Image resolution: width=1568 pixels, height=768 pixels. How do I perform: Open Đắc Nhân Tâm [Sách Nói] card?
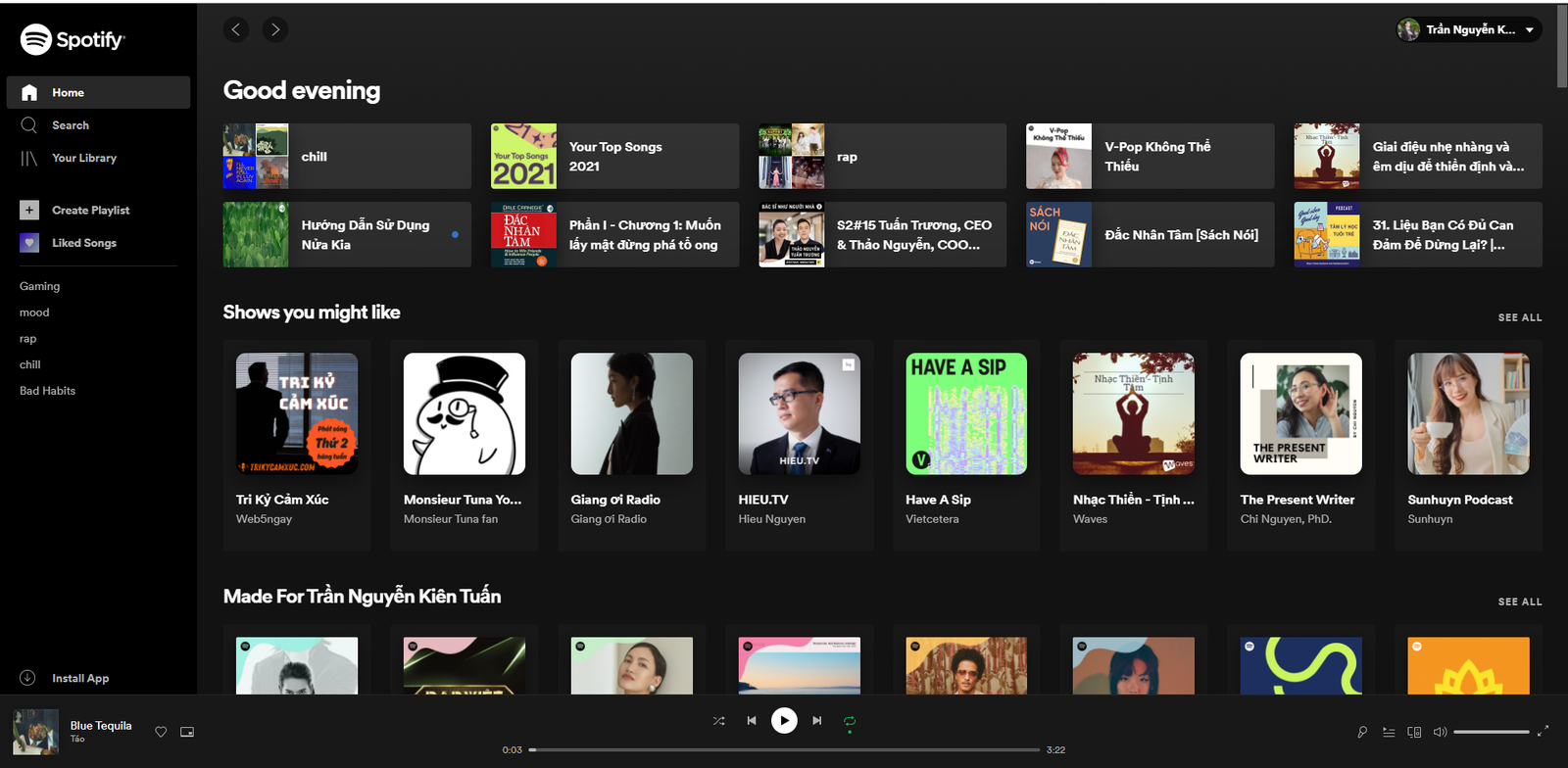tap(1150, 234)
